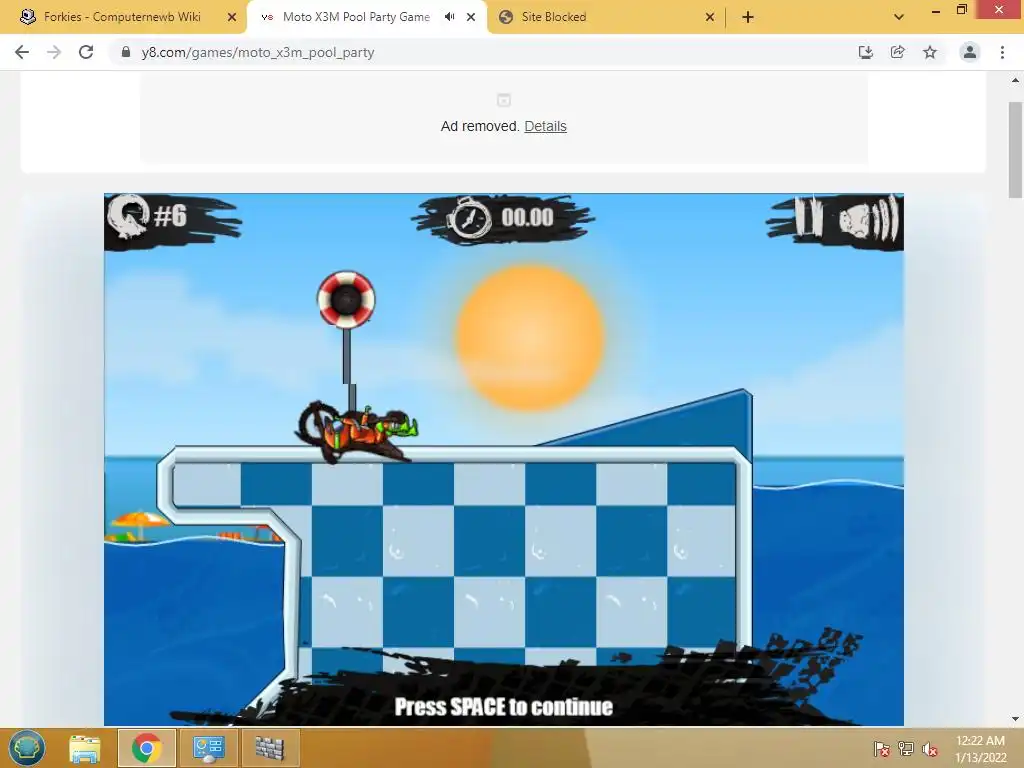1024x768 pixels.
Task: Open the Windows Start orb
Action: [27, 748]
